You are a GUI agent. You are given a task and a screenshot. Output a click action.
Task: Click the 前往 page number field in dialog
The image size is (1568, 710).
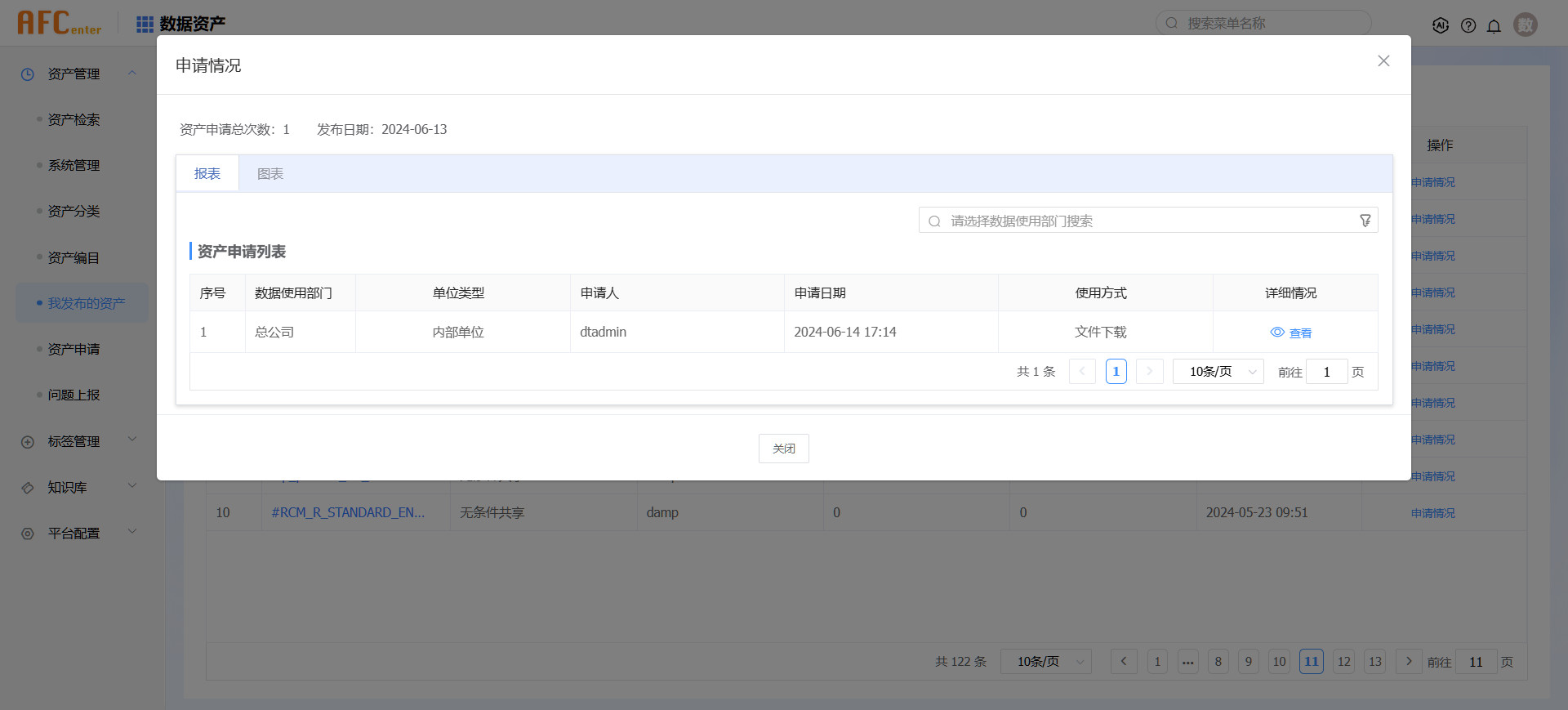(1326, 372)
